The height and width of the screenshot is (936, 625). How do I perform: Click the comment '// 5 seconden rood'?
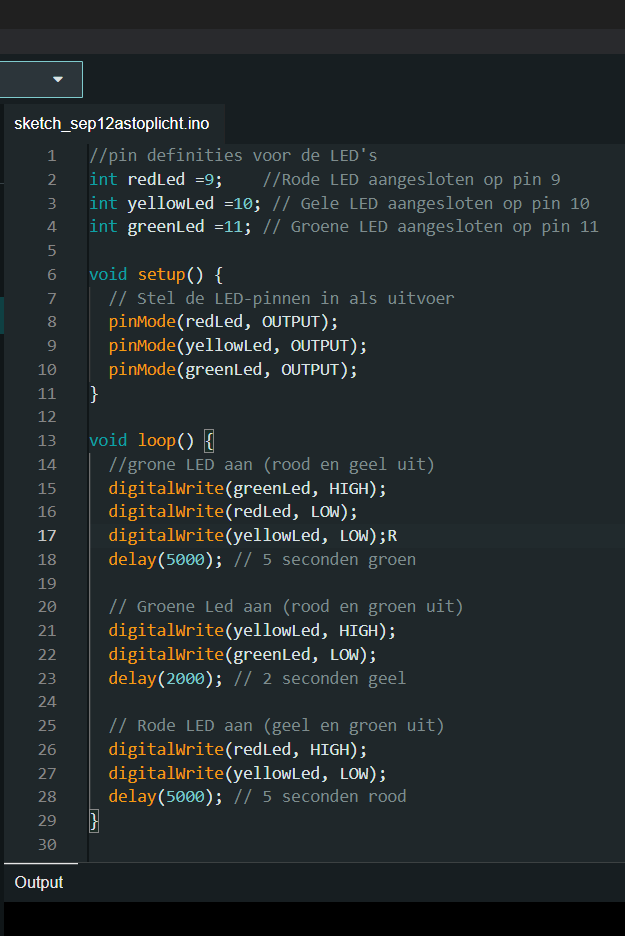point(320,796)
